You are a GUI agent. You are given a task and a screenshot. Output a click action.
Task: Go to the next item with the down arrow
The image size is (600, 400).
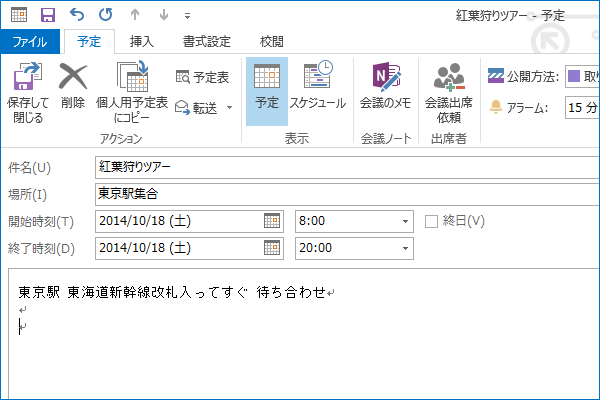(164, 15)
